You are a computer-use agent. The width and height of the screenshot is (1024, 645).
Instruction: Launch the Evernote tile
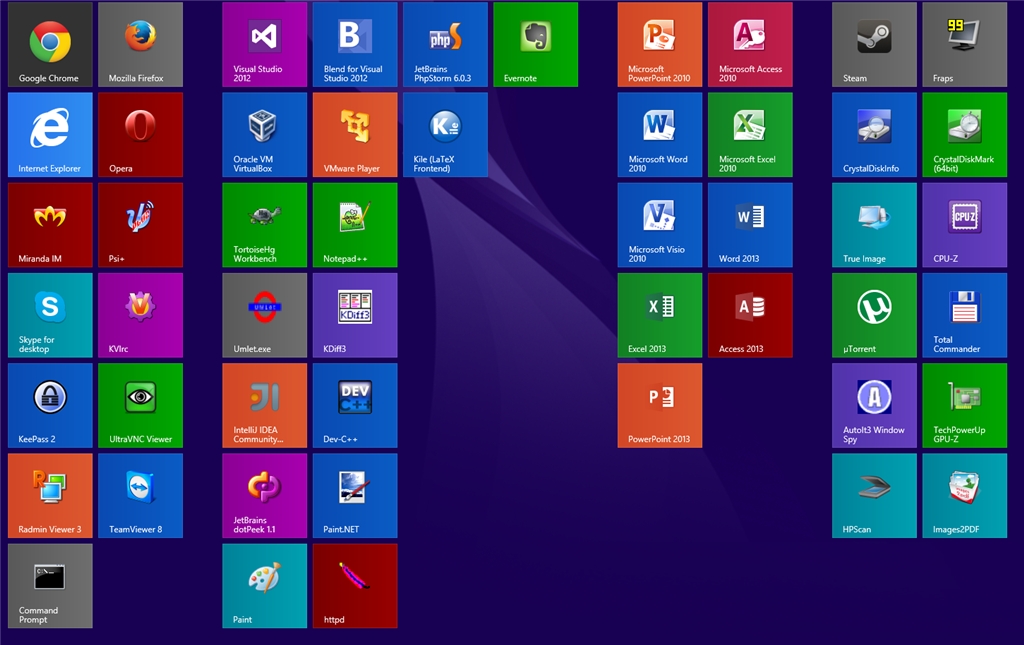(535, 44)
